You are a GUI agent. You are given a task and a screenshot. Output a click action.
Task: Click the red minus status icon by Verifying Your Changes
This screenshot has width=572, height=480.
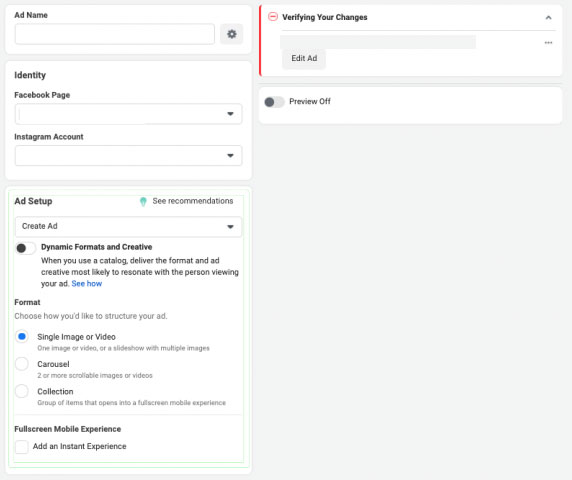coord(273,17)
